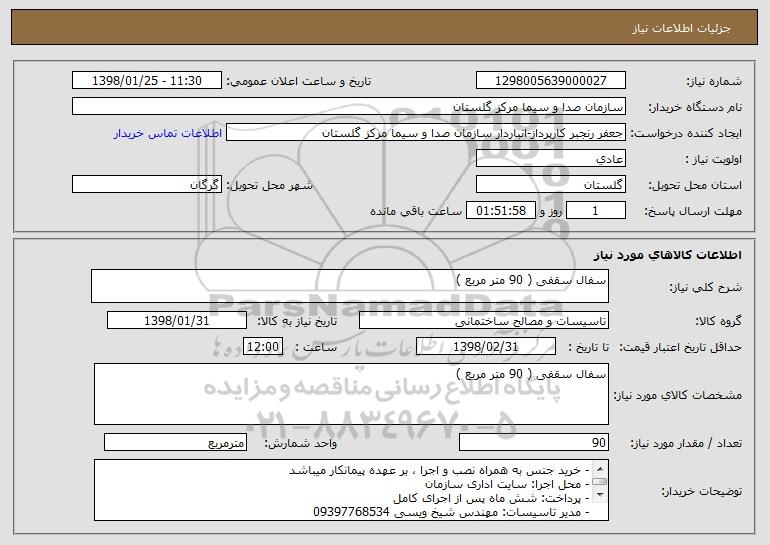Click the heading اطلاعات کالاهای مورد نیاز
This screenshot has width=770, height=545.
point(667,254)
